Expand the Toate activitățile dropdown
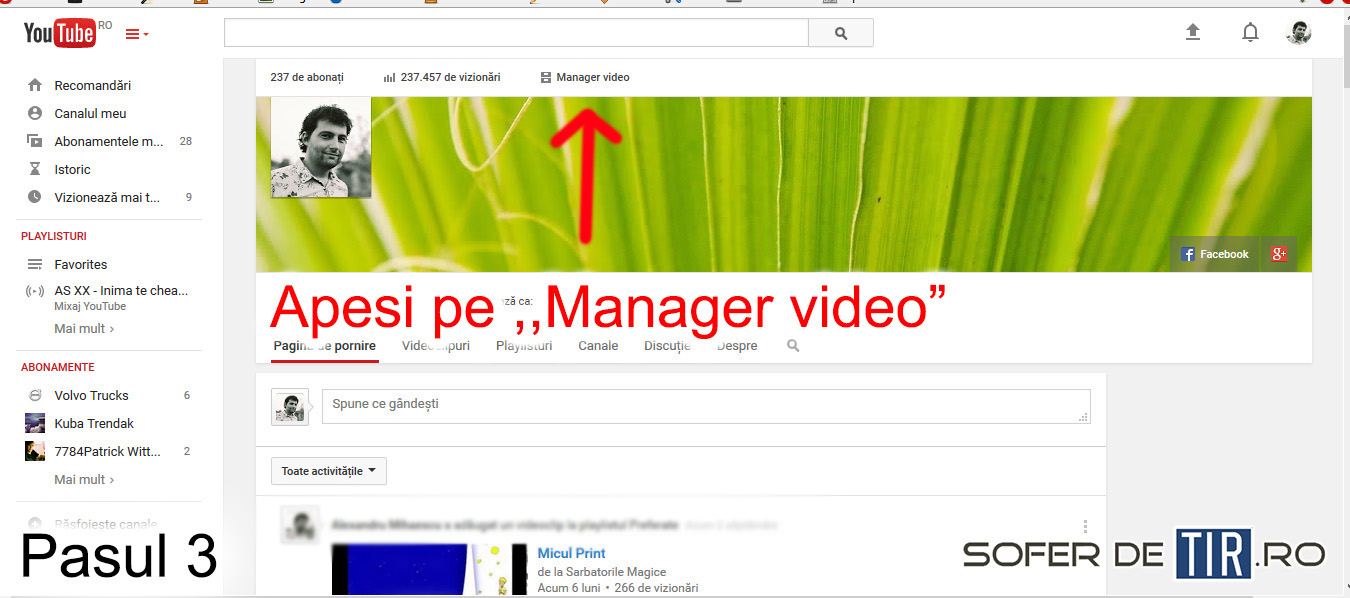 click(x=328, y=471)
